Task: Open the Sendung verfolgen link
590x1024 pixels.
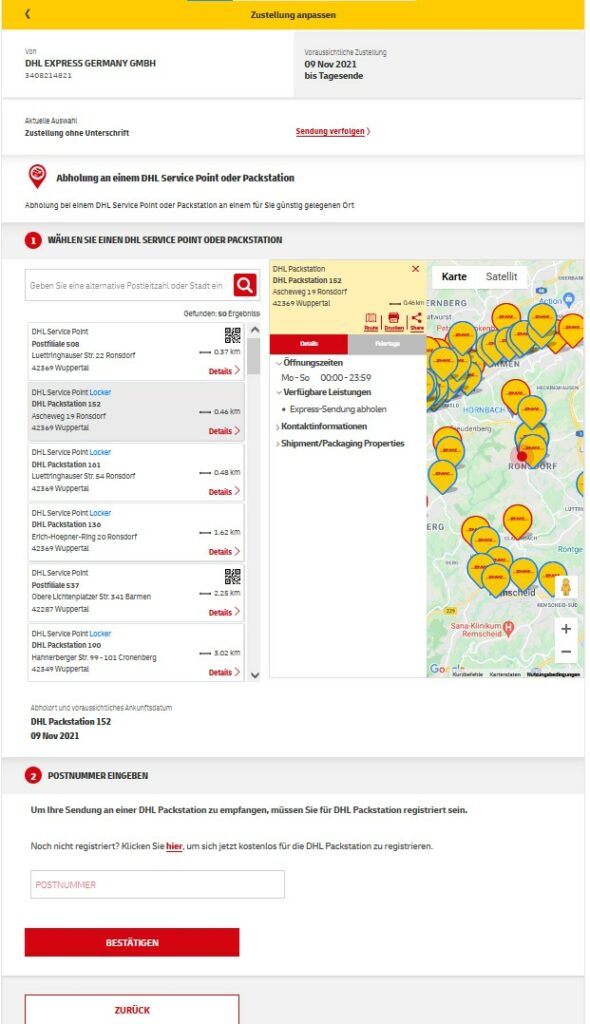Action: pos(333,131)
